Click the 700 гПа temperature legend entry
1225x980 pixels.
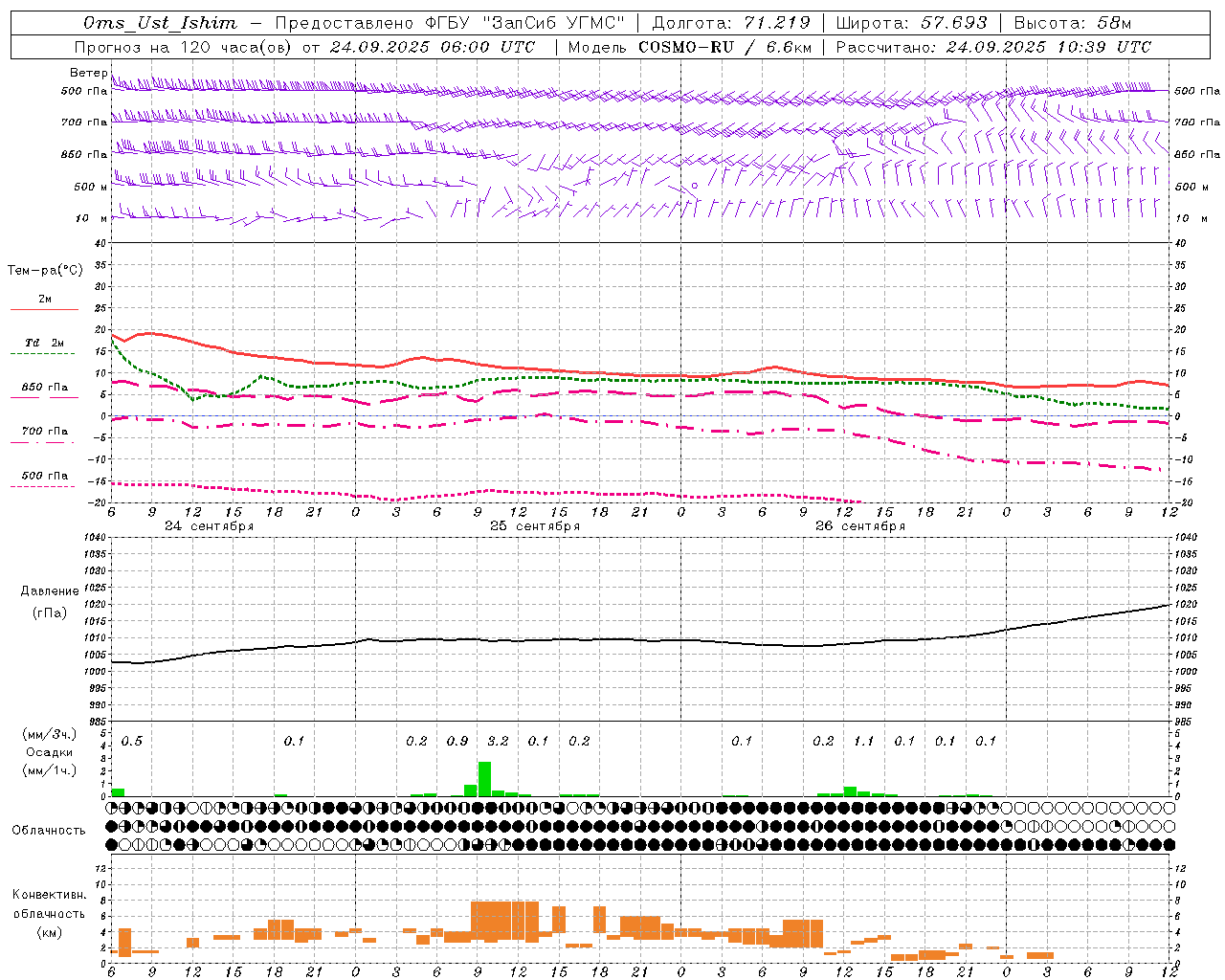tap(45, 432)
